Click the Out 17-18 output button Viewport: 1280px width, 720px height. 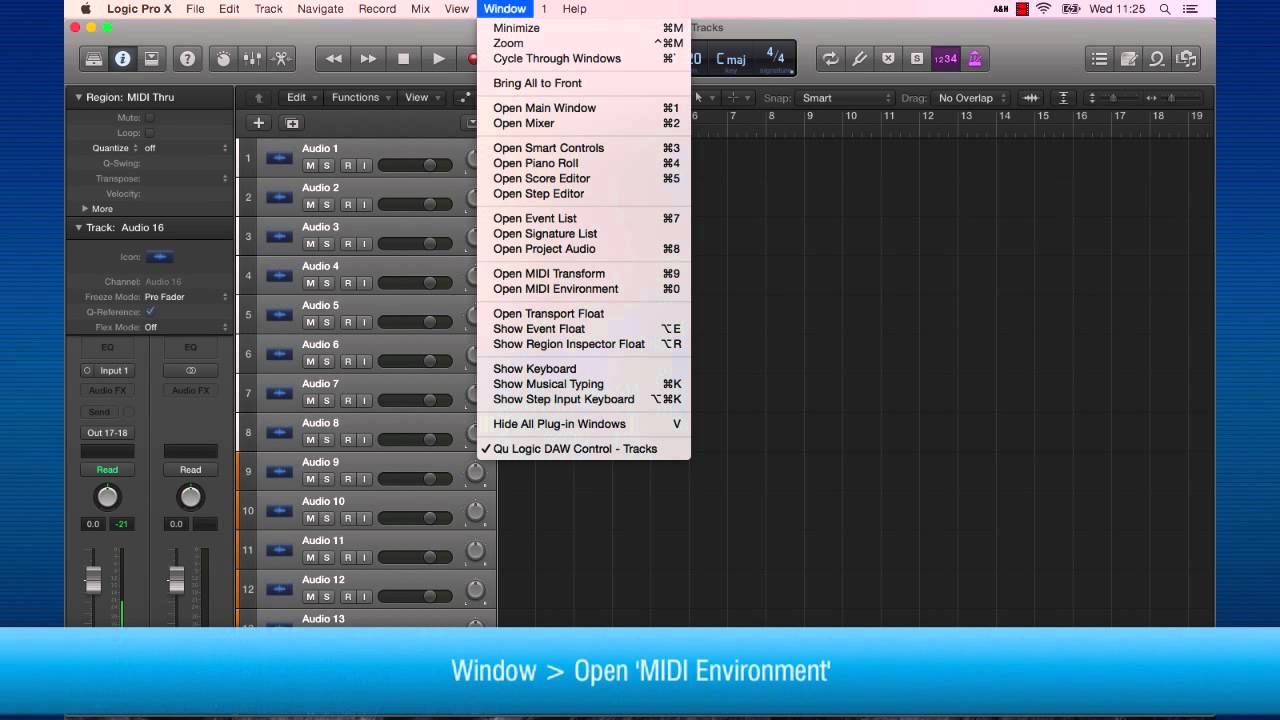pos(107,433)
